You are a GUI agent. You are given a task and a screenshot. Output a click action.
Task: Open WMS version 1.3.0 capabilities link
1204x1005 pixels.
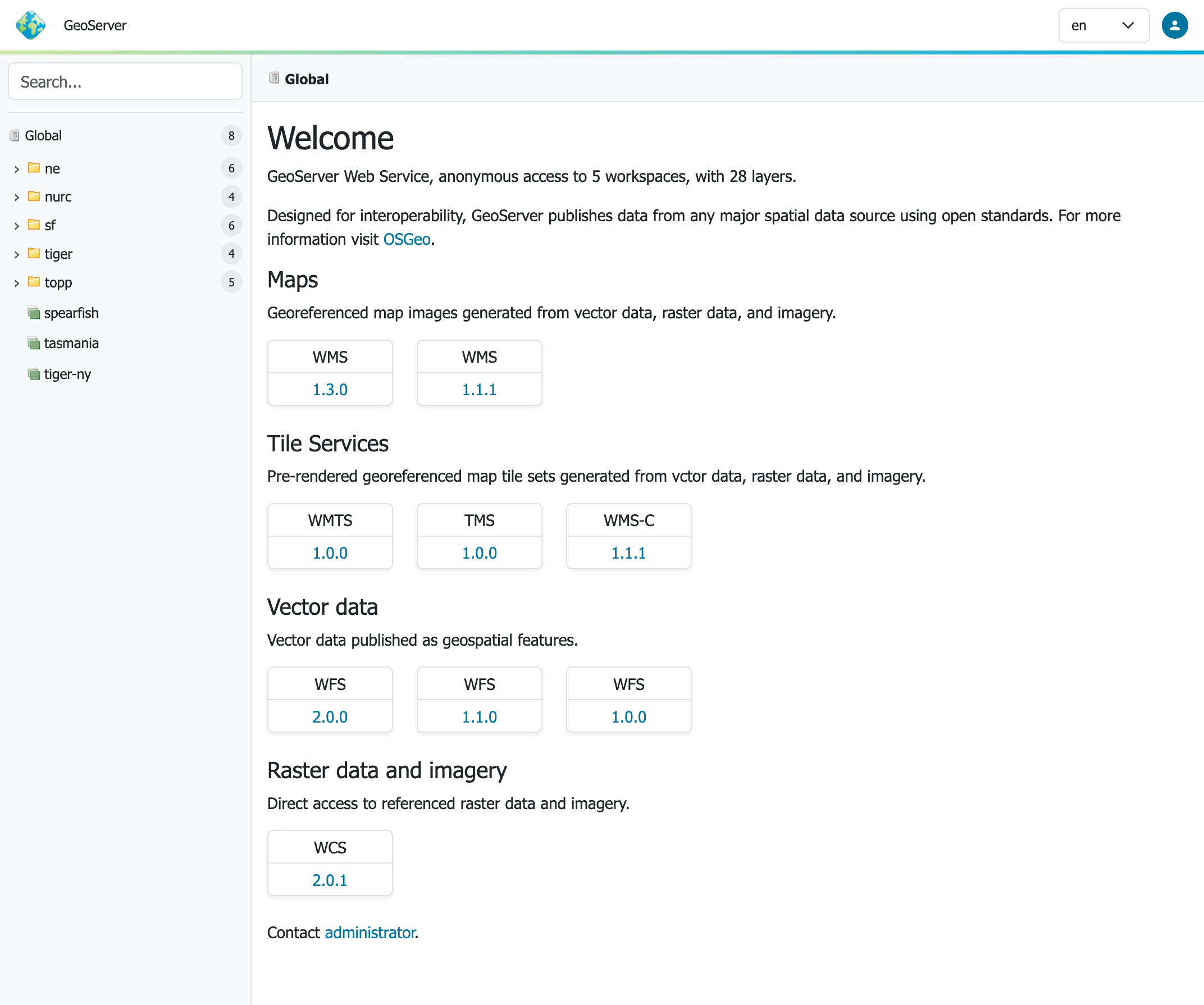tap(330, 389)
